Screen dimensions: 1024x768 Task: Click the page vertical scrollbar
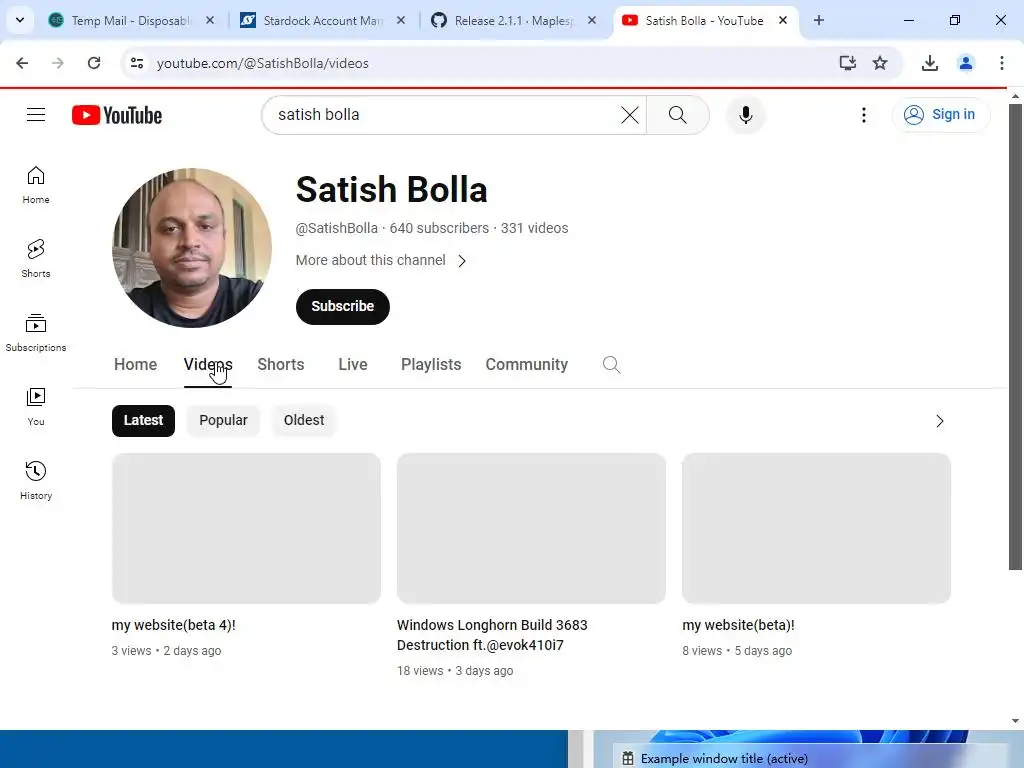pyautogui.click(x=1015, y=336)
